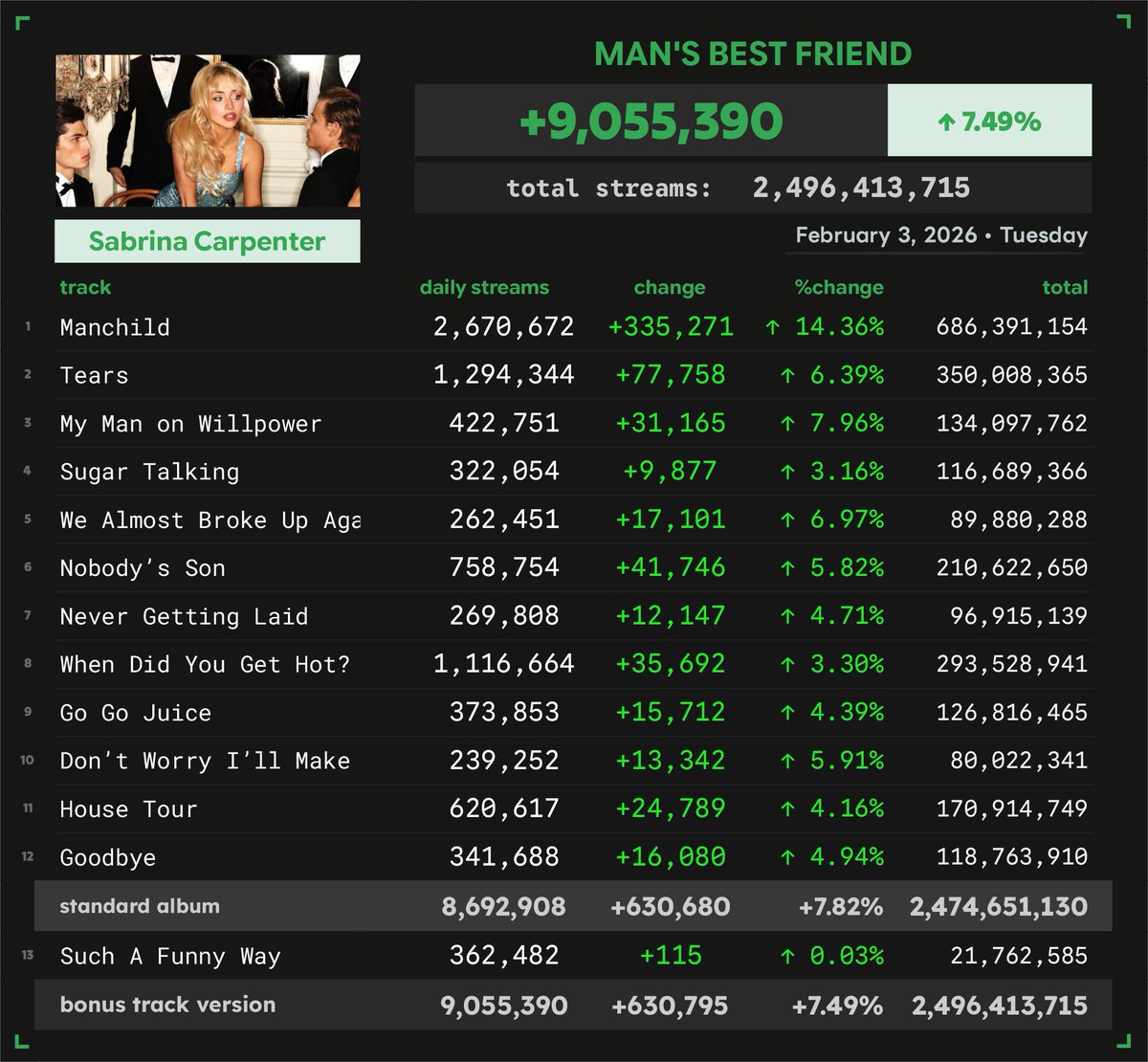Click the +9,055,390 daily total figure

tap(651, 122)
